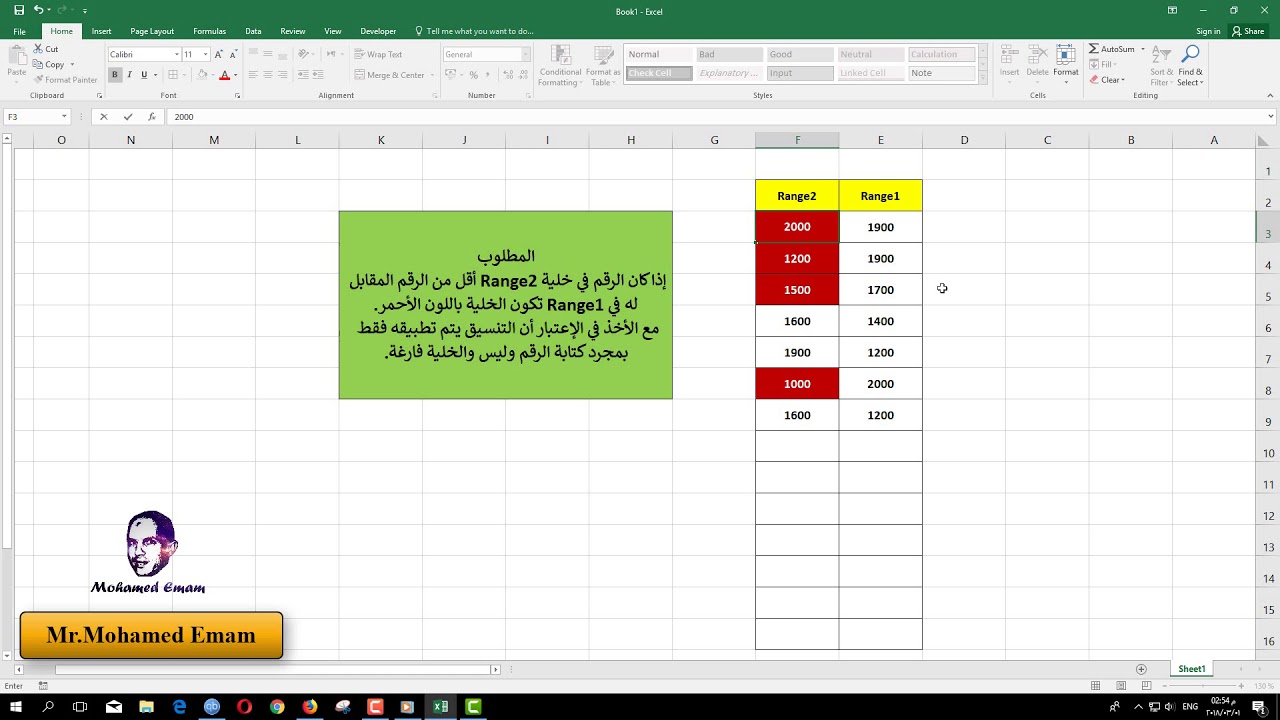The image size is (1280, 720).
Task: Click the Share button
Action: click(x=1248, y=31)
